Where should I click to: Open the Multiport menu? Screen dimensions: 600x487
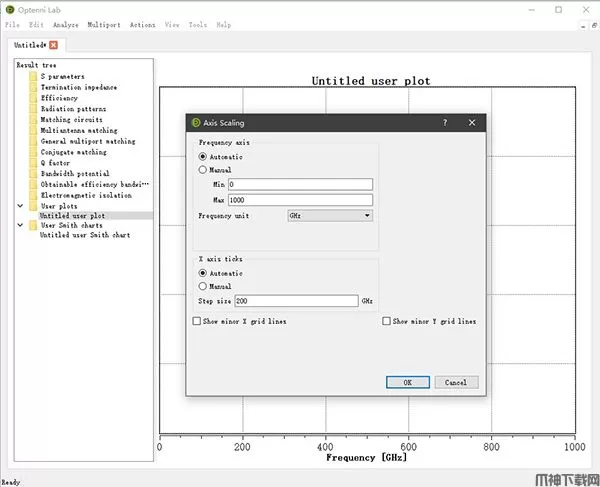coord(103,24)
